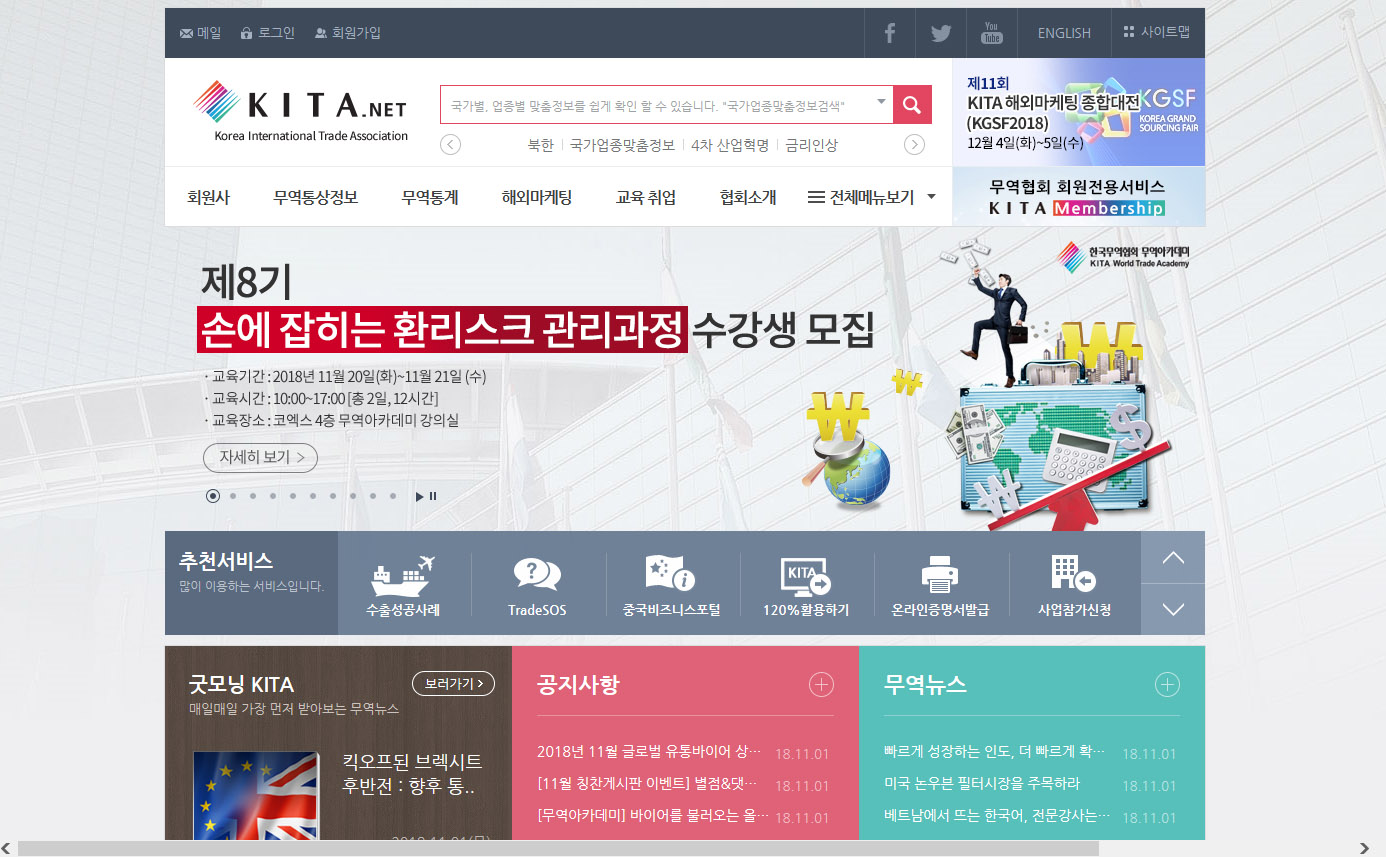Show previous recommended services (up chevron)
The height and width of the screenshot is (857, 1386).
tap(1173, 557)
